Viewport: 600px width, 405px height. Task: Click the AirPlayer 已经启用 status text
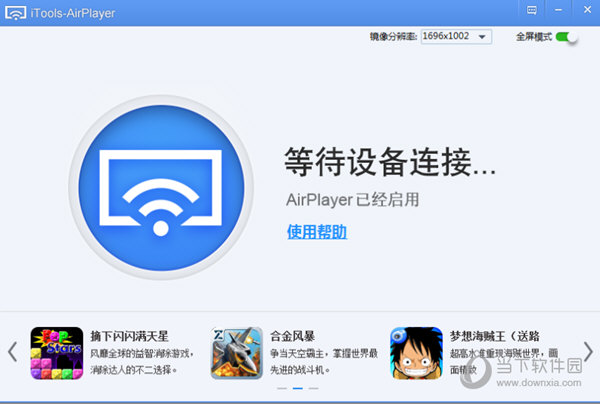coord(352,200)
